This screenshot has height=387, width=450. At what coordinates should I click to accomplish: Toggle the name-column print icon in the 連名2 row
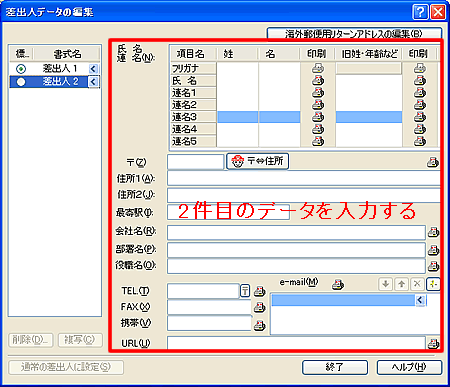coord(318,105)
